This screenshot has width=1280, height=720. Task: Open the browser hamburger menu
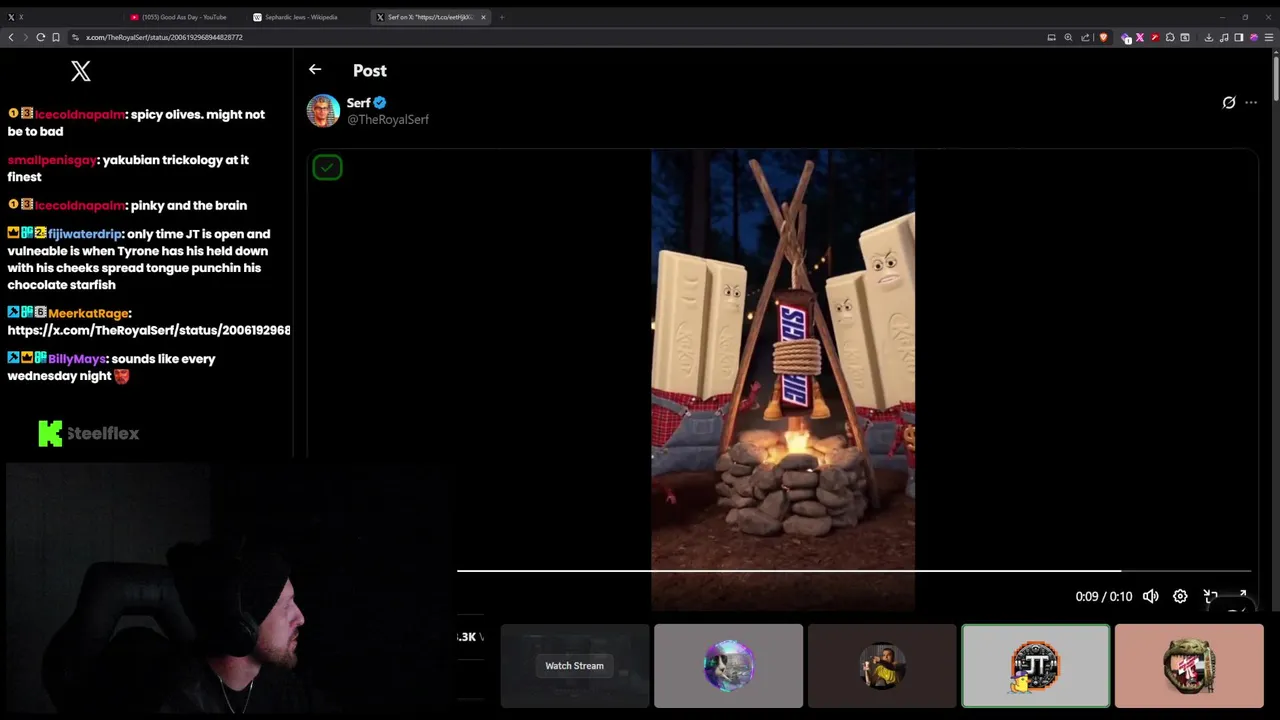[1269, 37]
